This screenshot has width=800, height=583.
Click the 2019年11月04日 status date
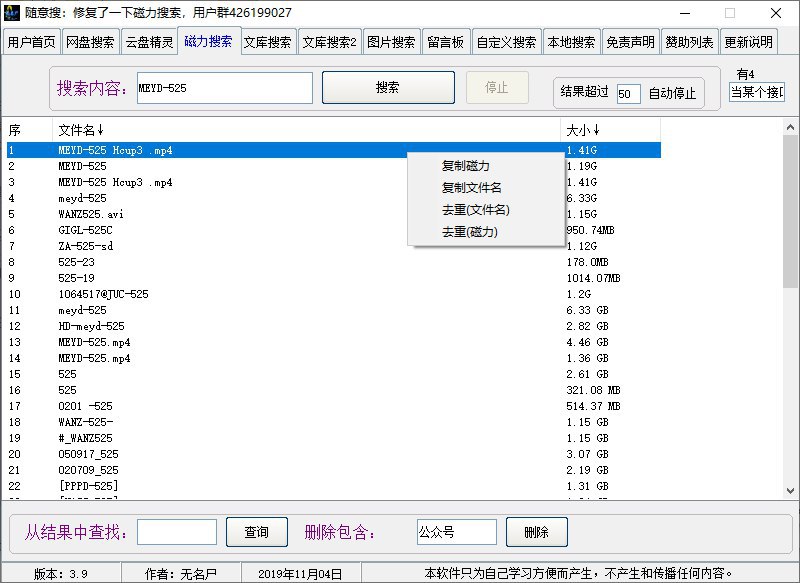click(301, 574)
